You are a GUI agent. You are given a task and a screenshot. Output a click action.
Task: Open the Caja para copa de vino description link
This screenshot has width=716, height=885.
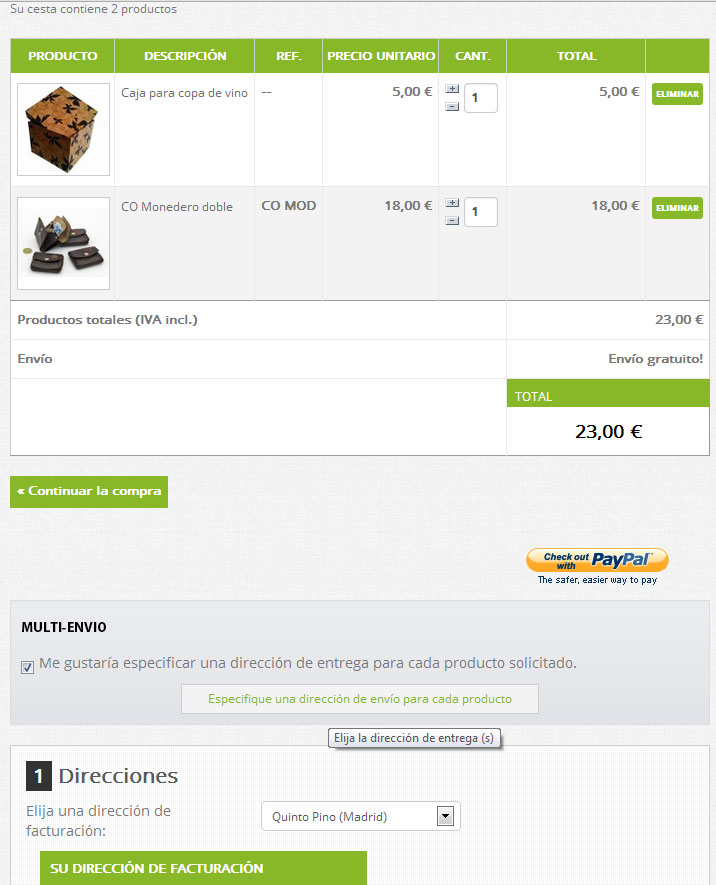point(184,93)
